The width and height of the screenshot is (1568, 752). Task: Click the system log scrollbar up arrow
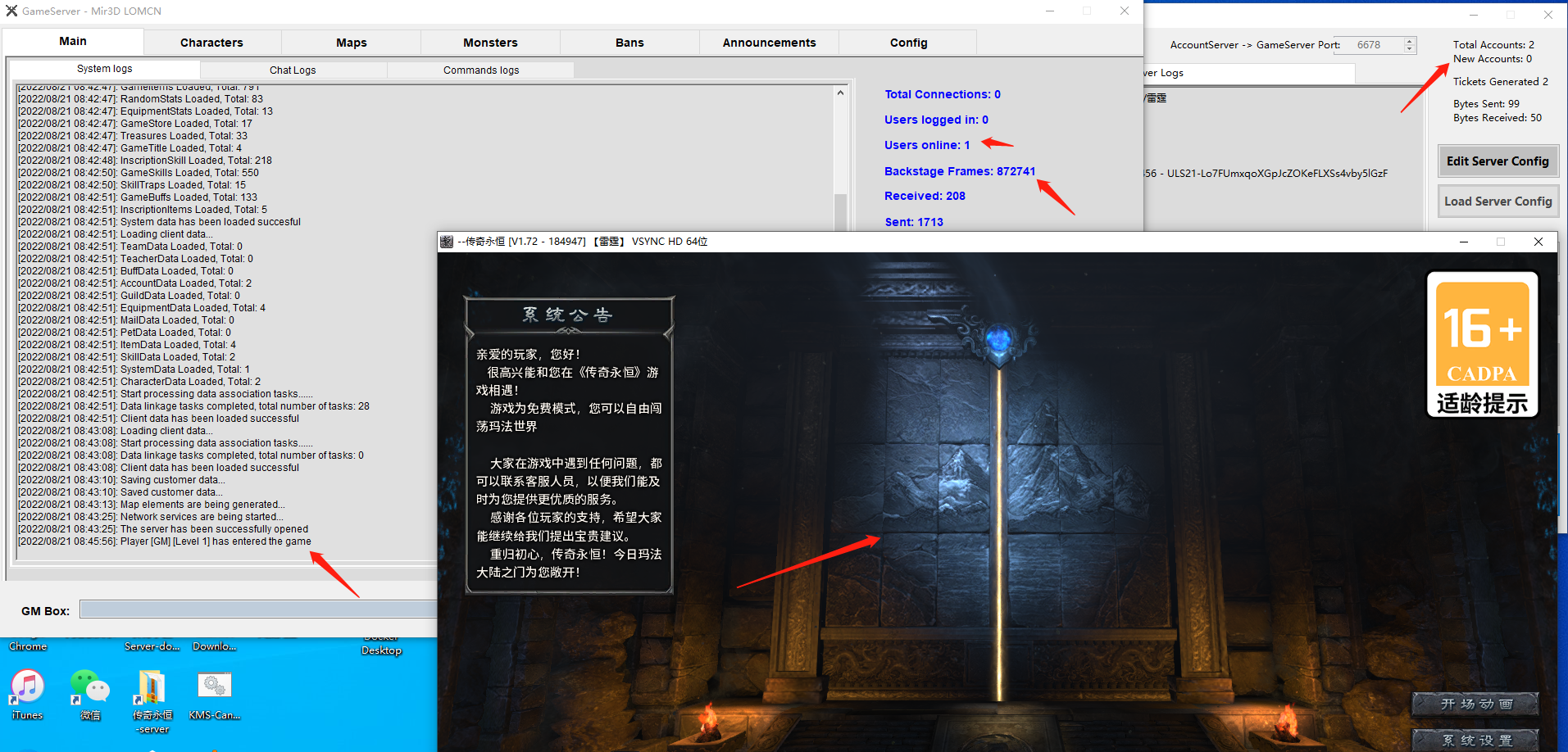point(840,93)
